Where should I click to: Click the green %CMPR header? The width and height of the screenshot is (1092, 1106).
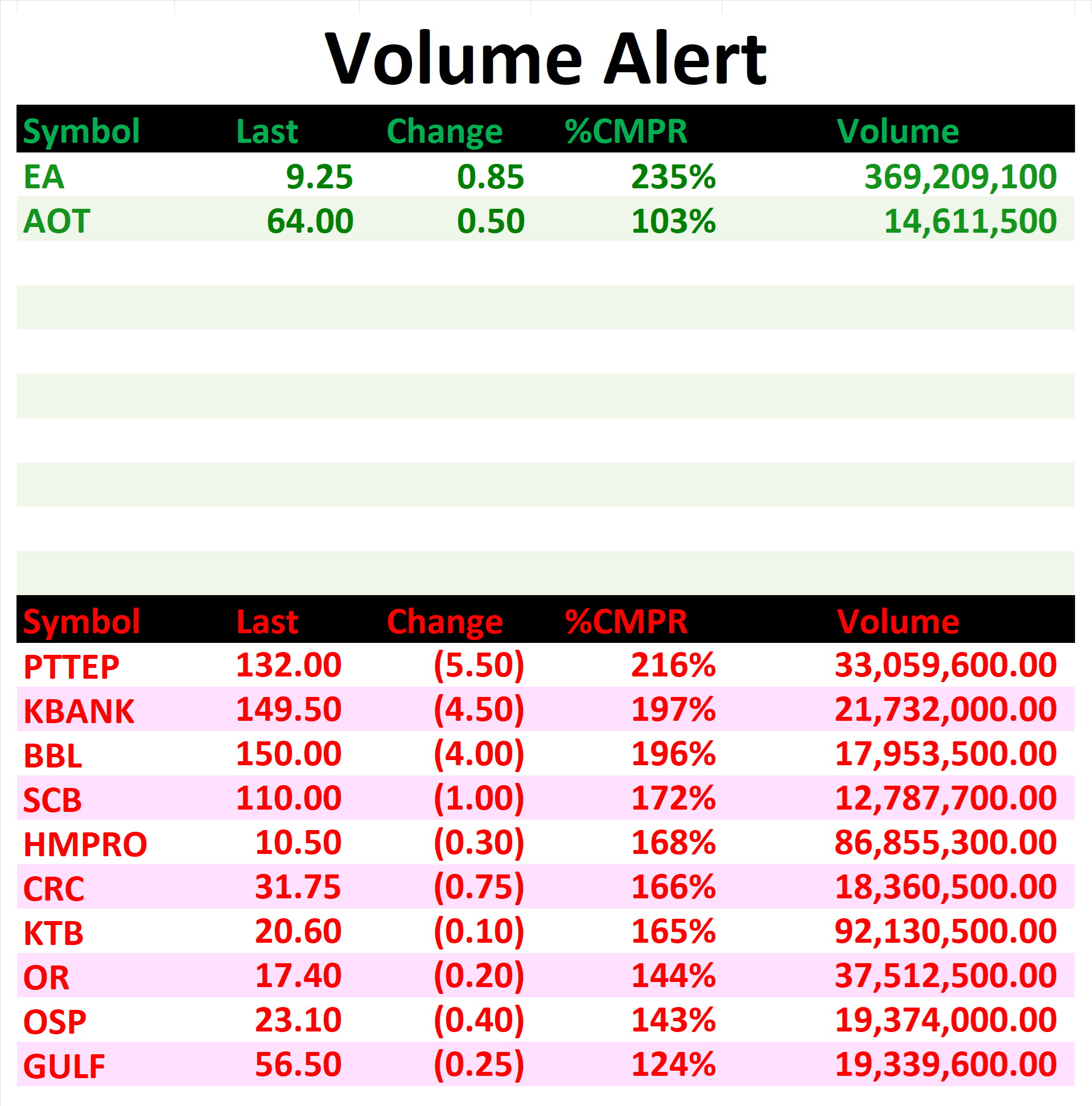pyautogui.click(x=626, y=131)
